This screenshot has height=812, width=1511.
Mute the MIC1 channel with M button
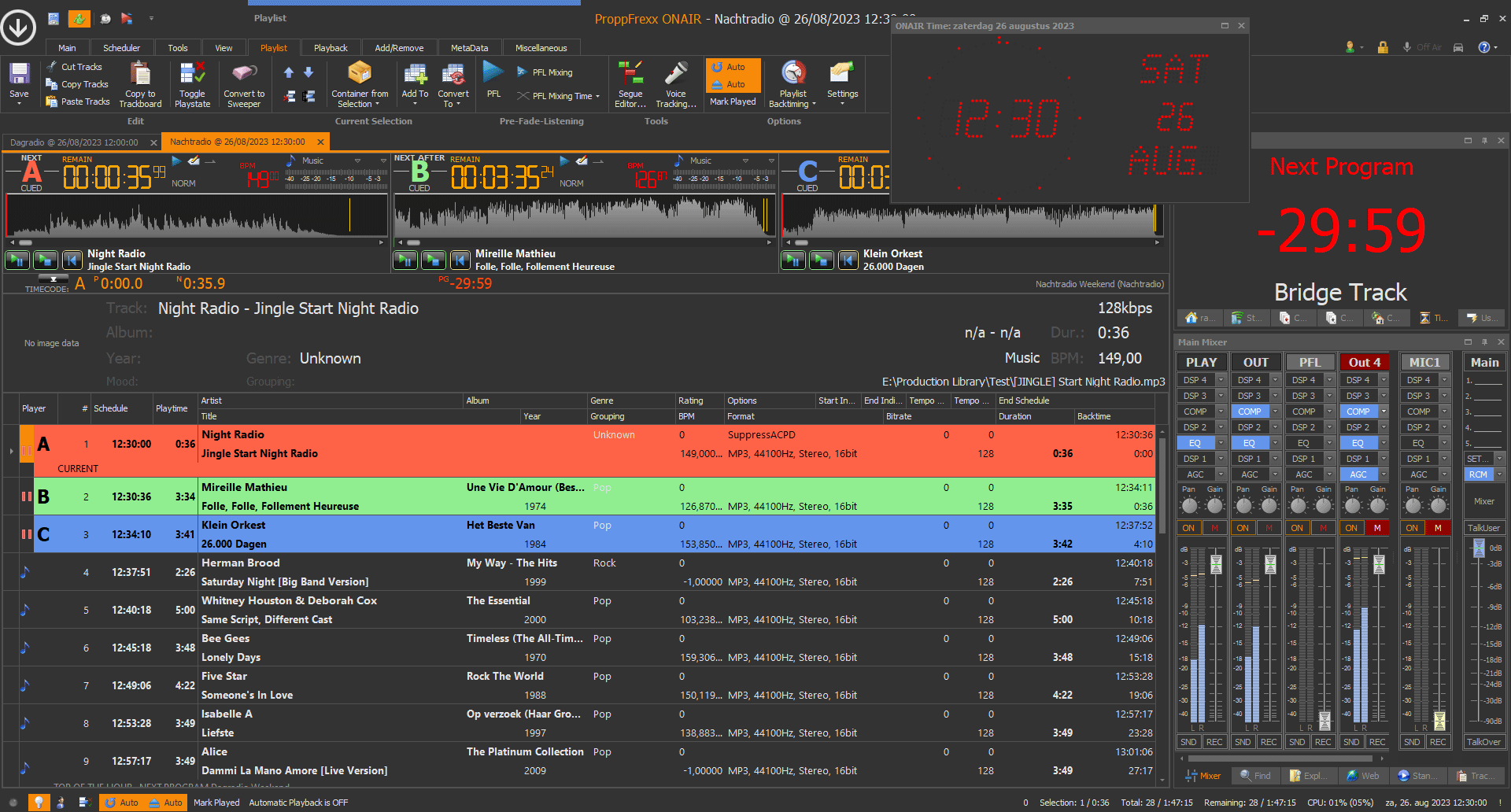1438,528
